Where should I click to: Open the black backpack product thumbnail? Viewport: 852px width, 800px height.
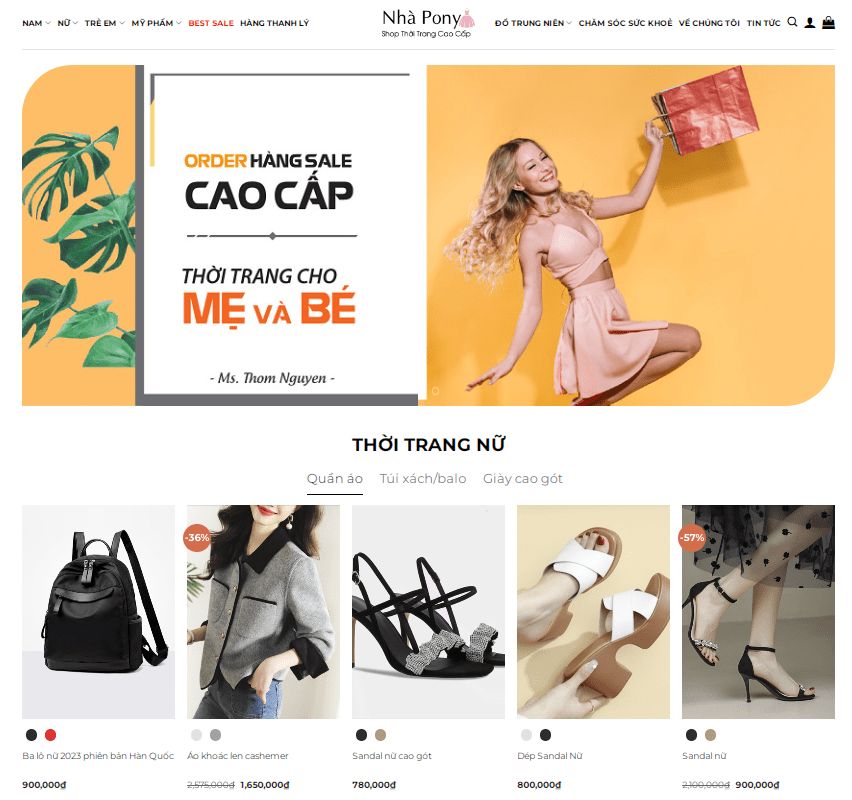pyautogui.click(x=98, y=612)
